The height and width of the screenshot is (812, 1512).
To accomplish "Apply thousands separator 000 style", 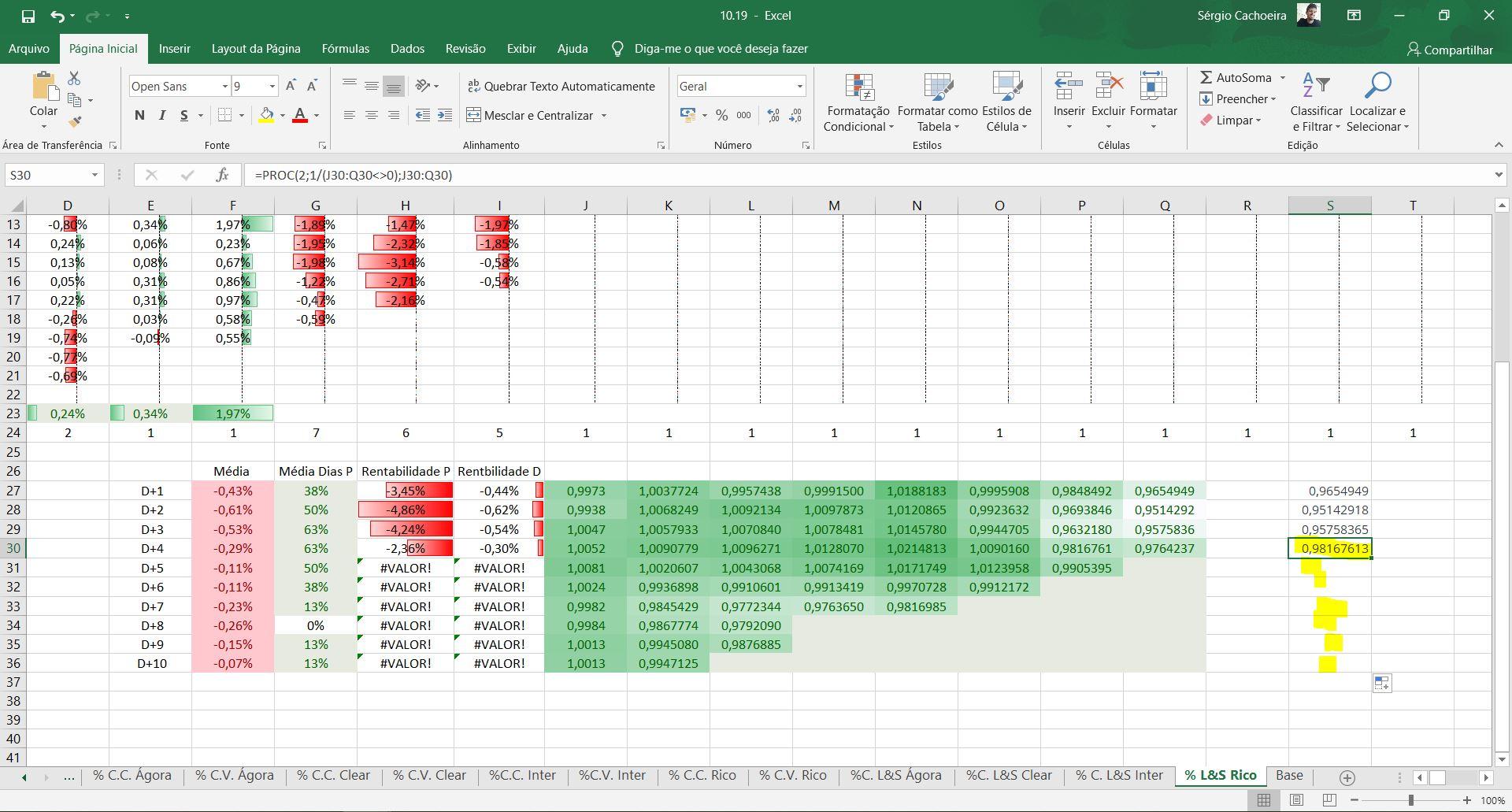I will [x=743, y=115].
